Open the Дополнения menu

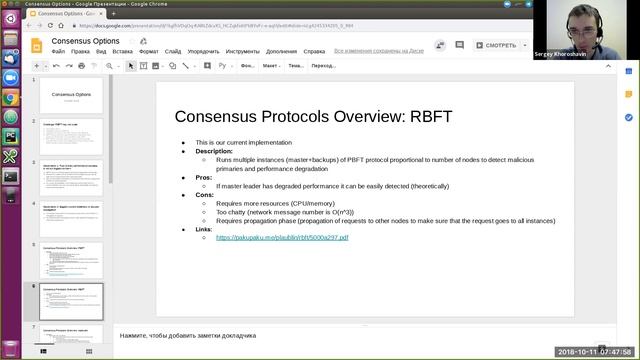[x=282, y=51]
